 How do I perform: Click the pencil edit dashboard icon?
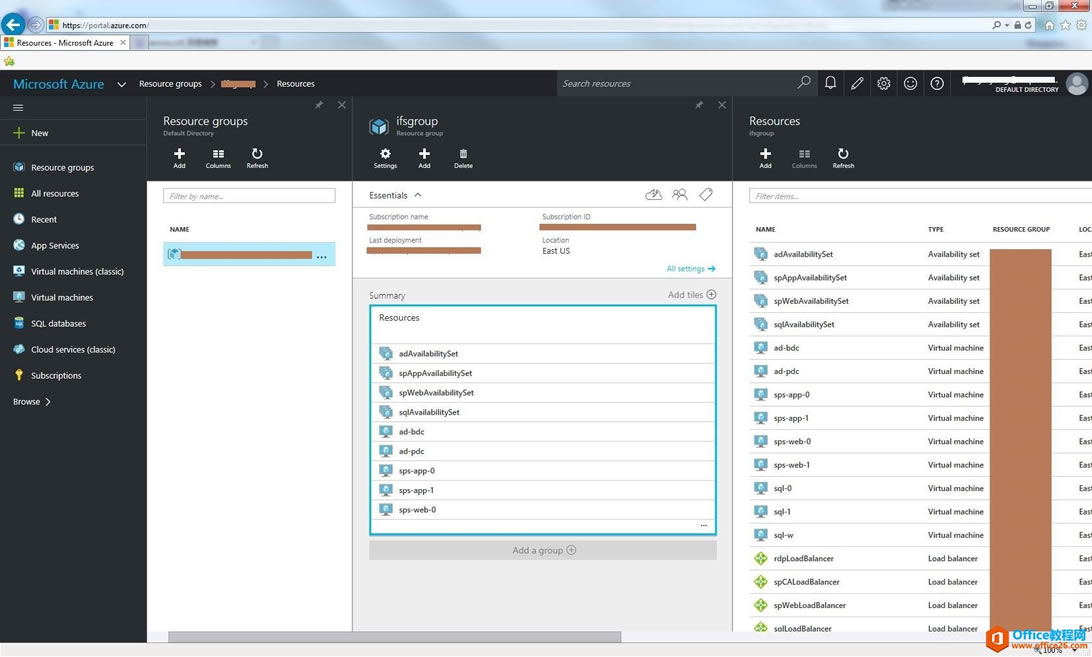[x=857, y=84]
